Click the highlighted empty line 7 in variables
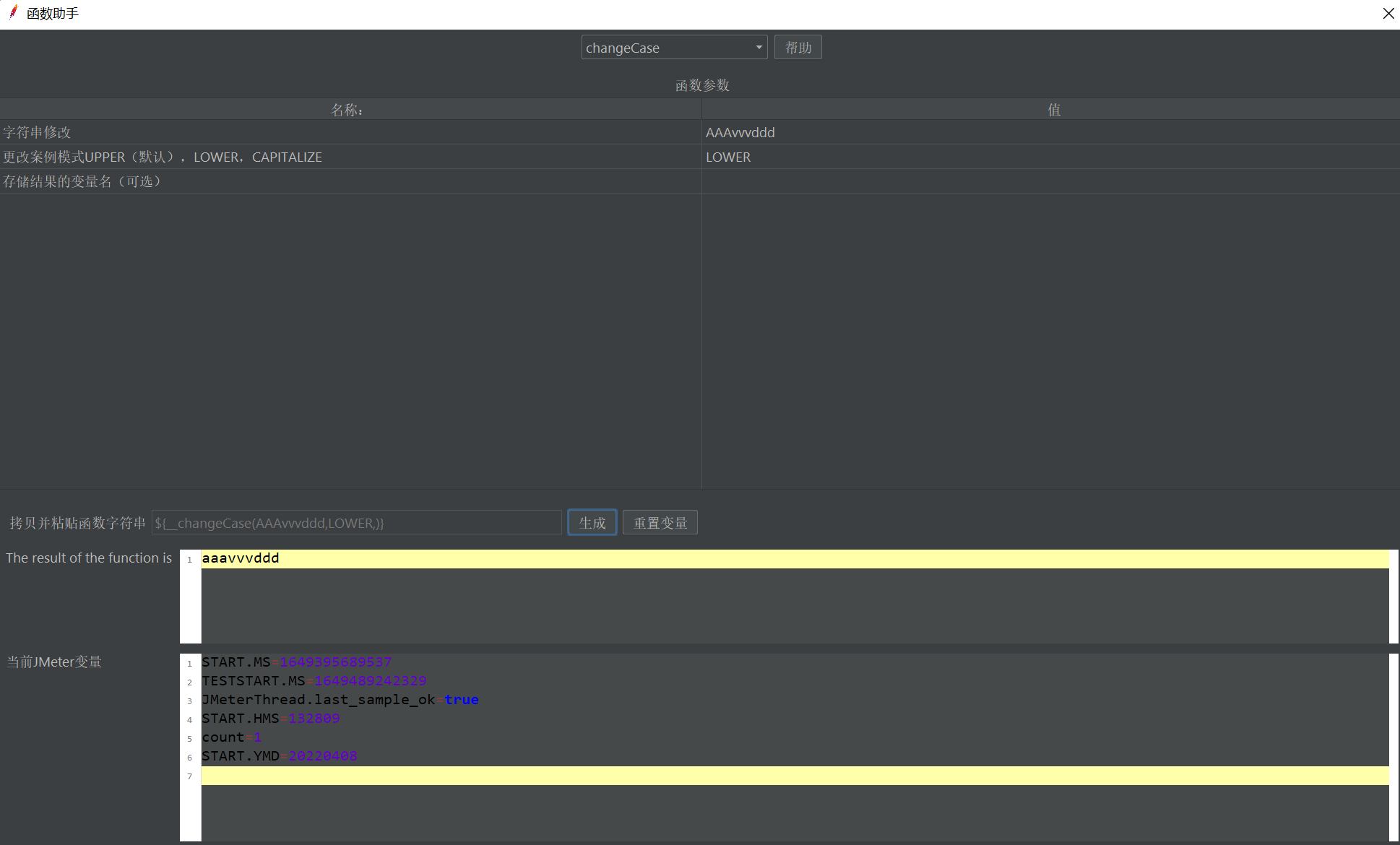 (795, 776)
